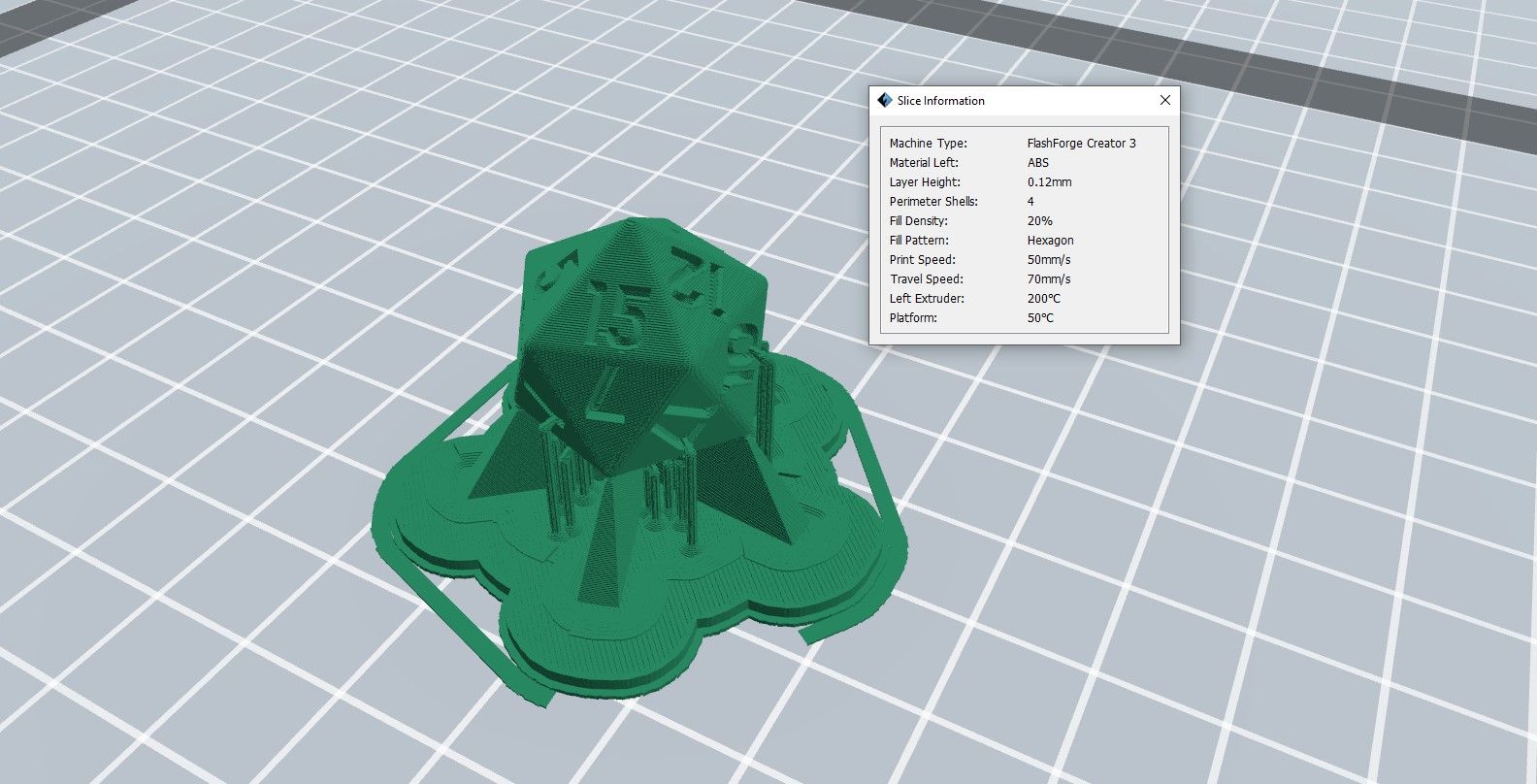This screenshot has height=784, width=1537.
Task: Click the ABS material value
Action: coord(1038,163)
